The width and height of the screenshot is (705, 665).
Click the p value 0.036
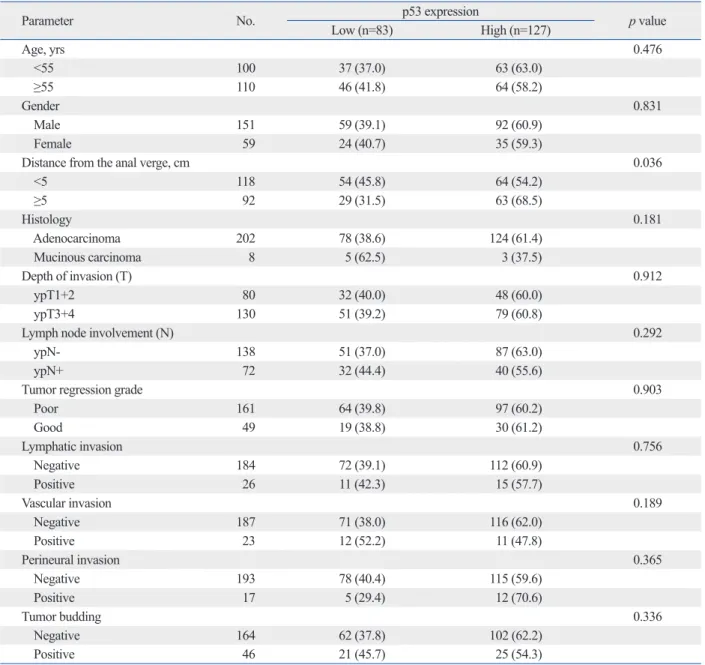(x=647, y=162)
